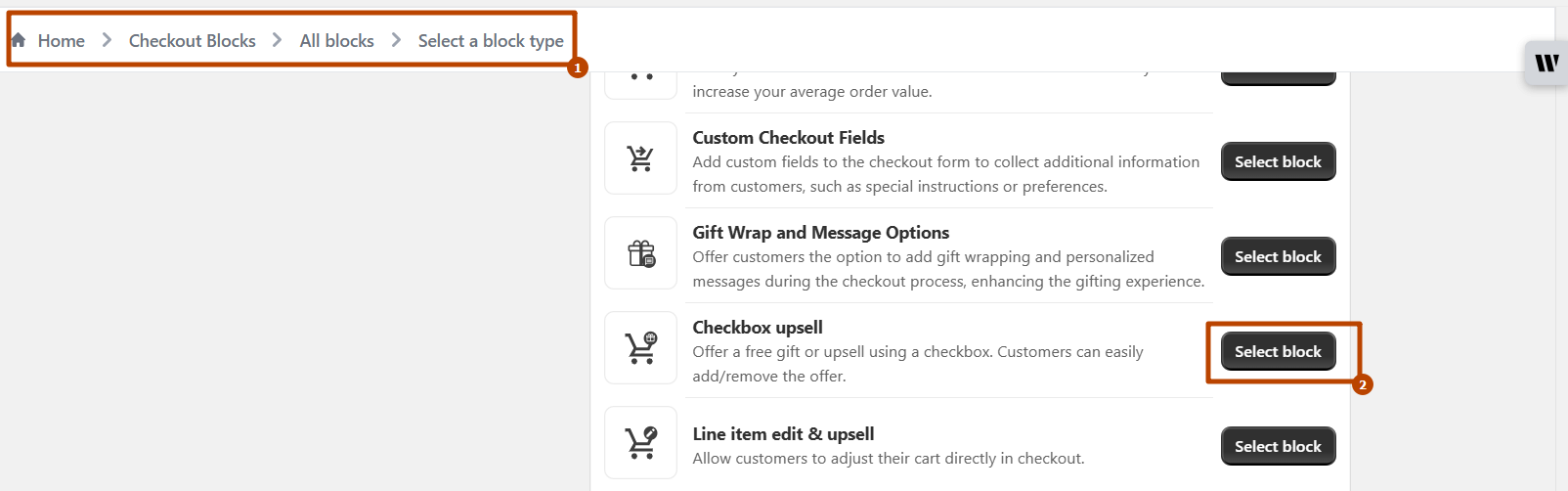Click the chevron after Checkout Blocks breadcrumb
Viewport: 1568px width, 491px height.
pos(278,40)
